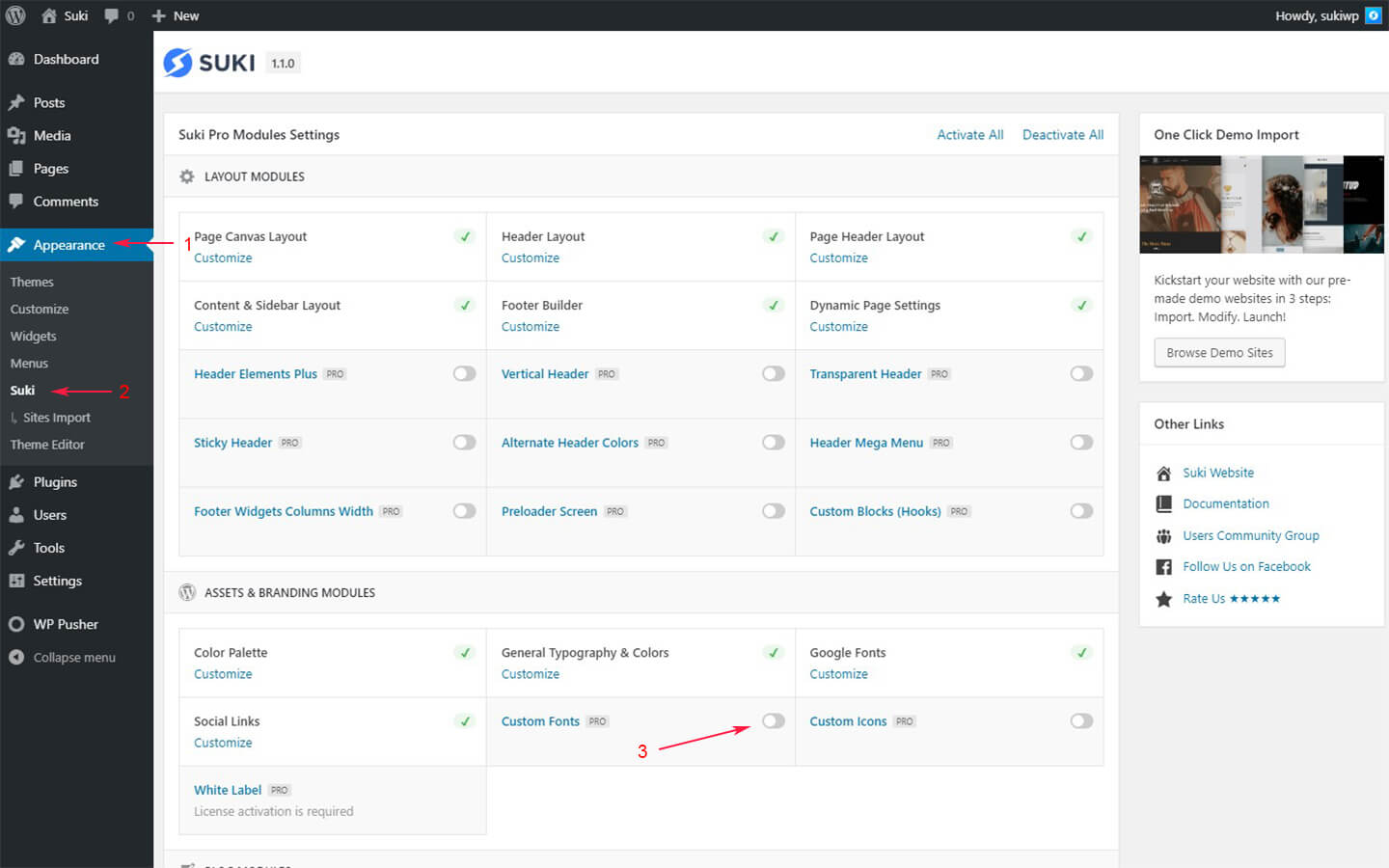Open the Themes submenu item
This screenshot has width=1389, height=868.
click(x=32, y=282)
